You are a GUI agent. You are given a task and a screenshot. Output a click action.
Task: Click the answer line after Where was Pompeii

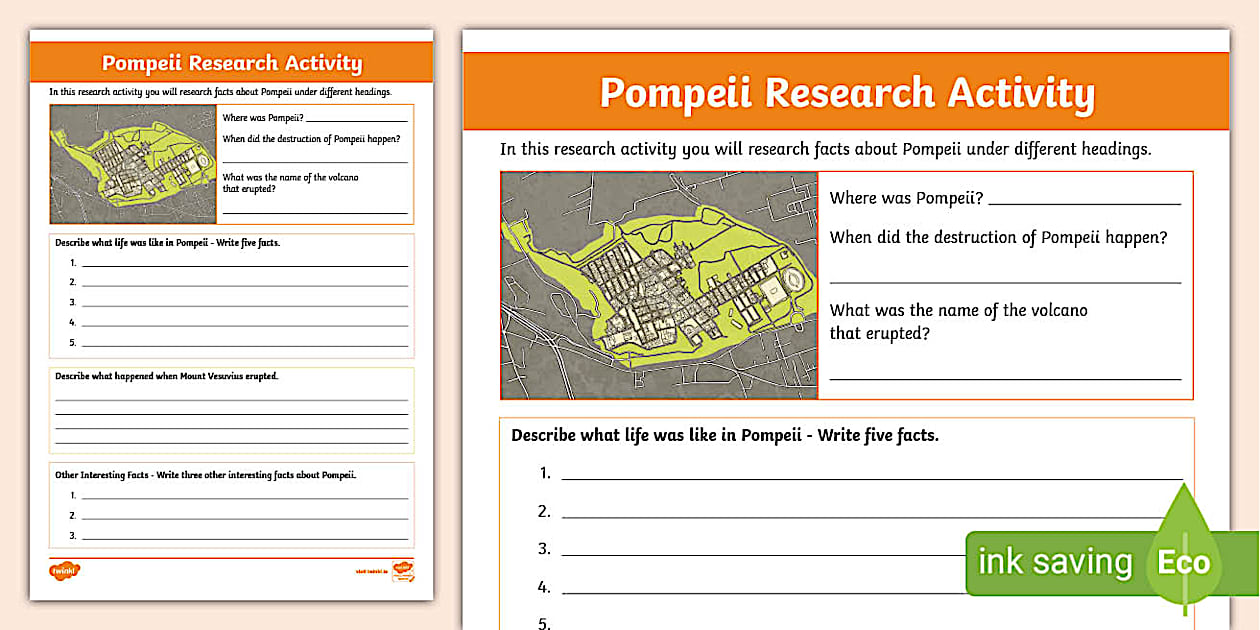point(1085,199)
